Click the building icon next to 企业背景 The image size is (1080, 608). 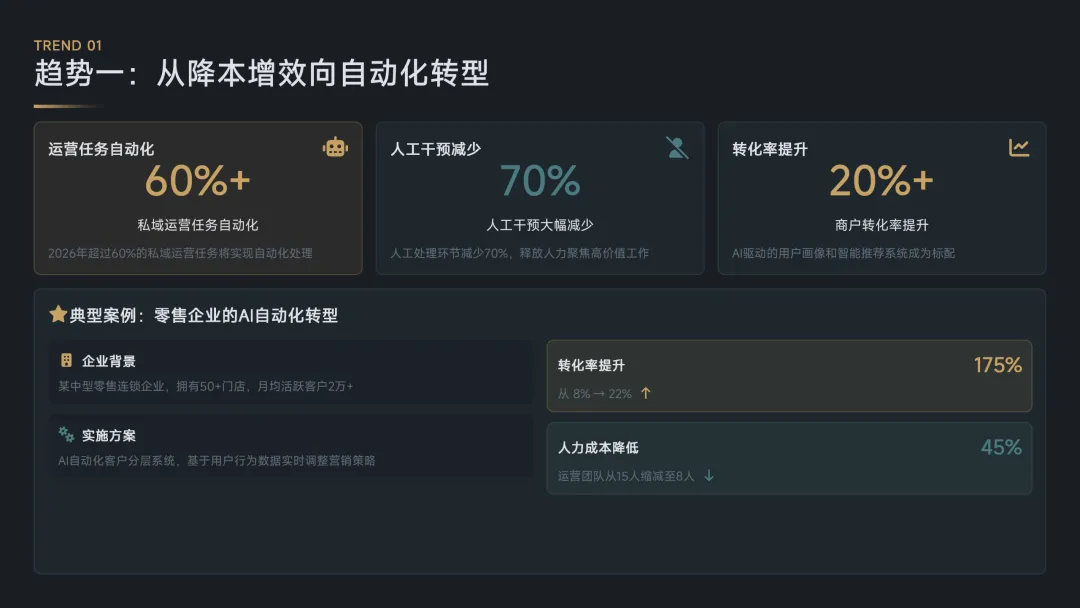(x=66, y=360)
